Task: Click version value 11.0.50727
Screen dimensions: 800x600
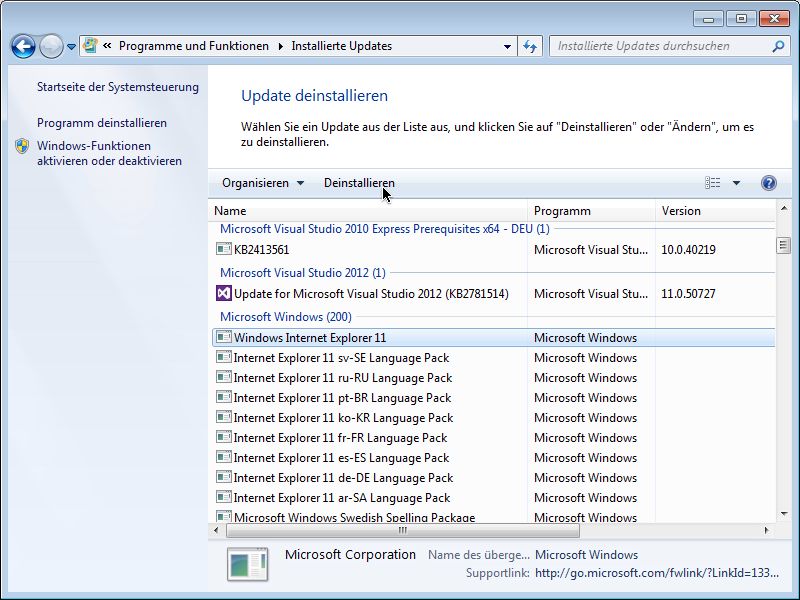Action: (688, 294)
